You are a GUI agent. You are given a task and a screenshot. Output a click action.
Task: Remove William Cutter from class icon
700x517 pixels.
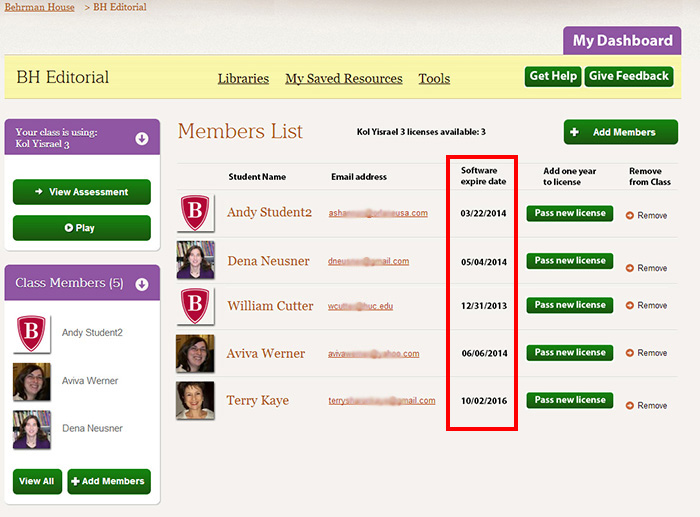click(x=629, y=305)
